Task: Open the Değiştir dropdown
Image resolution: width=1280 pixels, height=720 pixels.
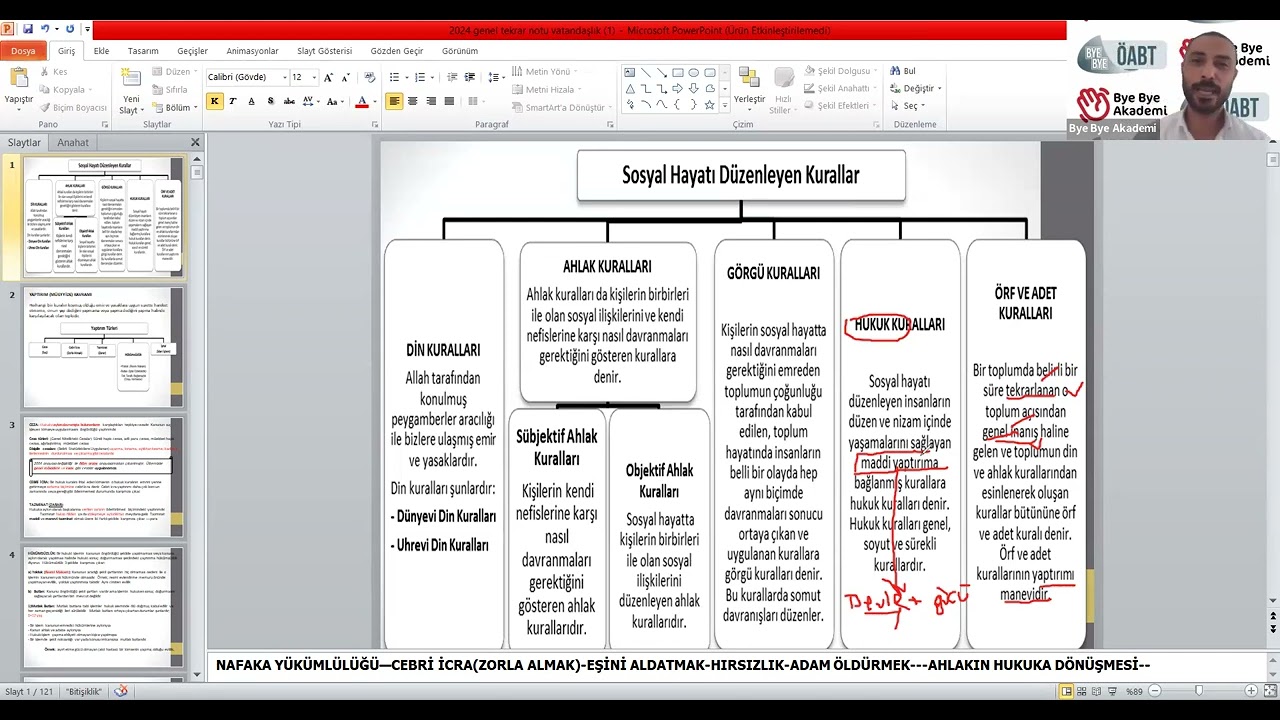Action: 914,88
